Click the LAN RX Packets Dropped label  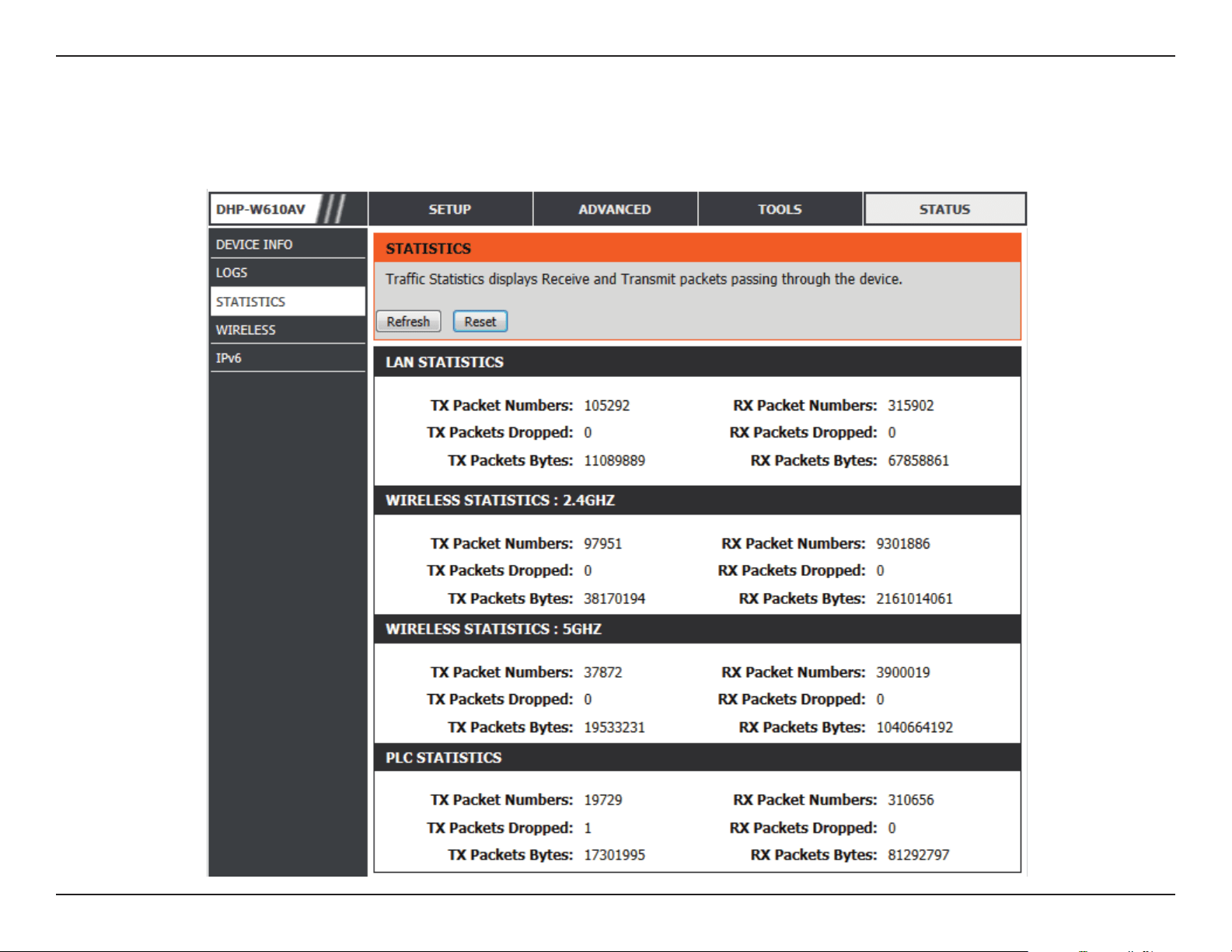click(804, 433)
